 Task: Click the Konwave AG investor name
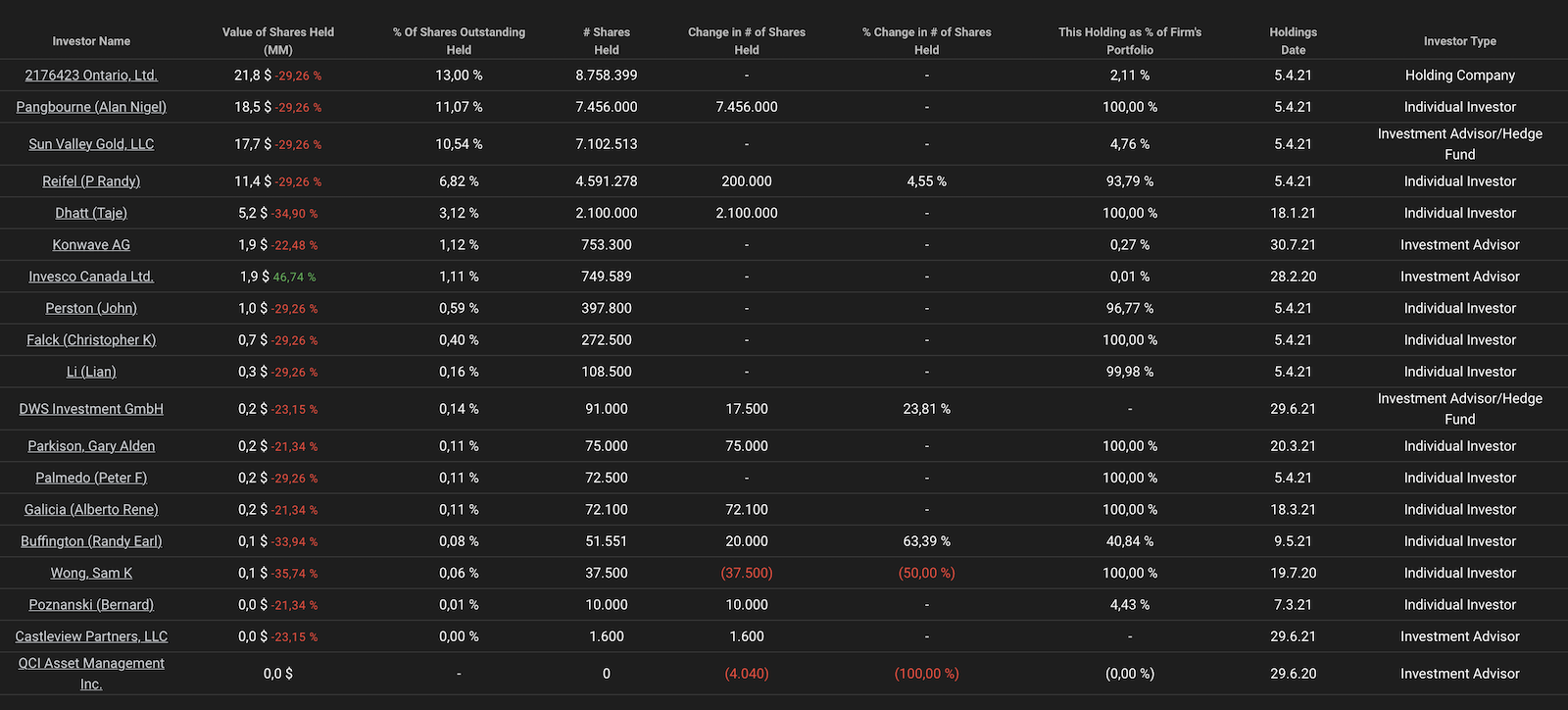coord(91,245)
